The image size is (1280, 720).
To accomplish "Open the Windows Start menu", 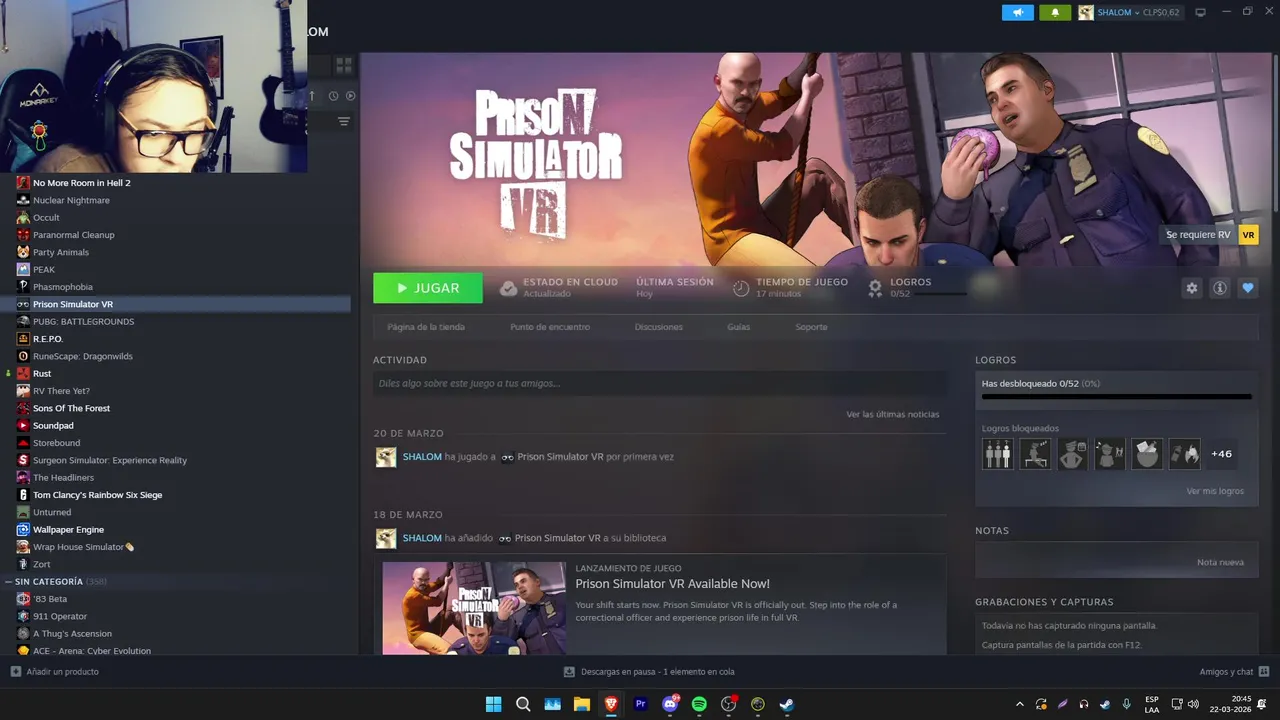I will click(x=493, y=704).
